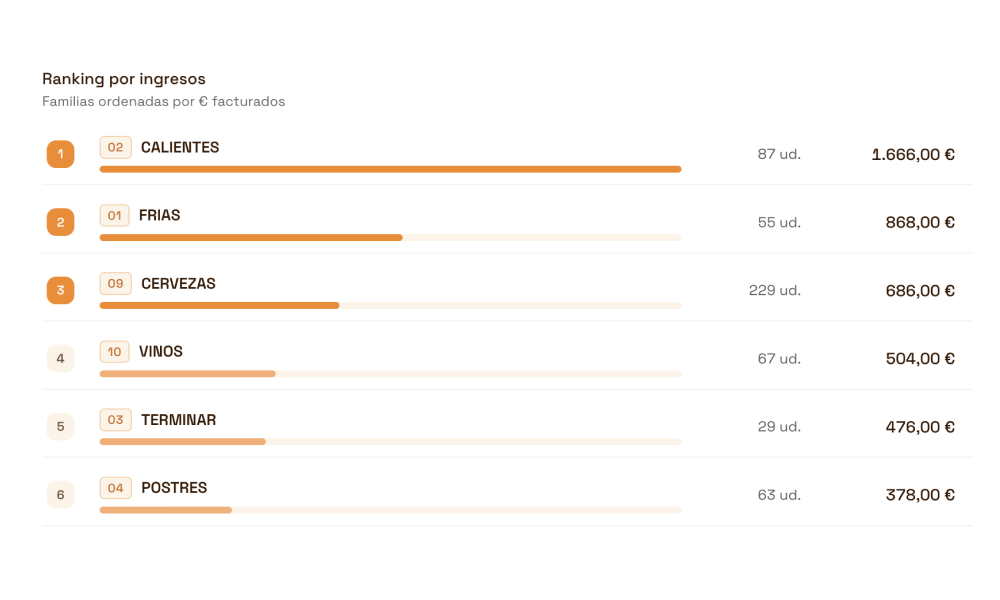Click the 1.666,00 € amount

click(913, 154)
